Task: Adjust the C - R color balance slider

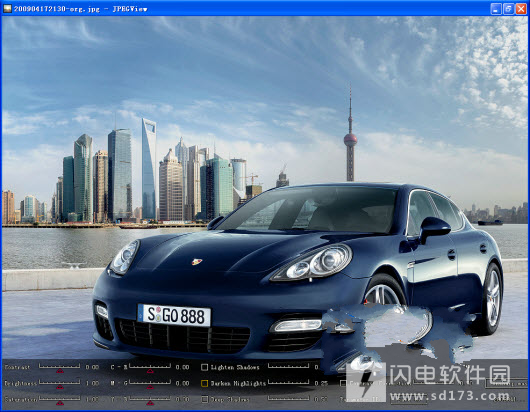Action: click(x=150, y=367)
